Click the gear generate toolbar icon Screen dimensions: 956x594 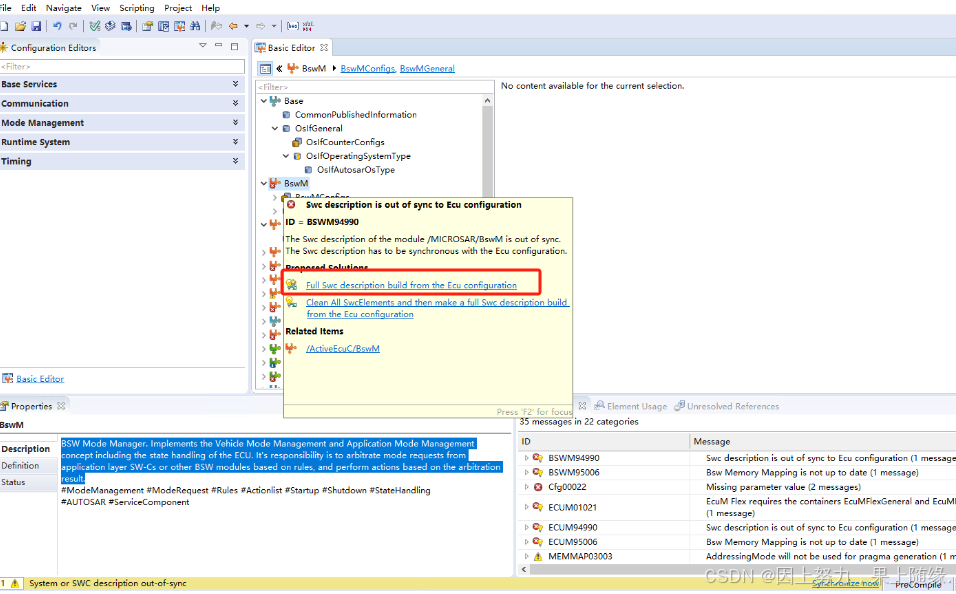pyautogui.click(x=110, y=26)
